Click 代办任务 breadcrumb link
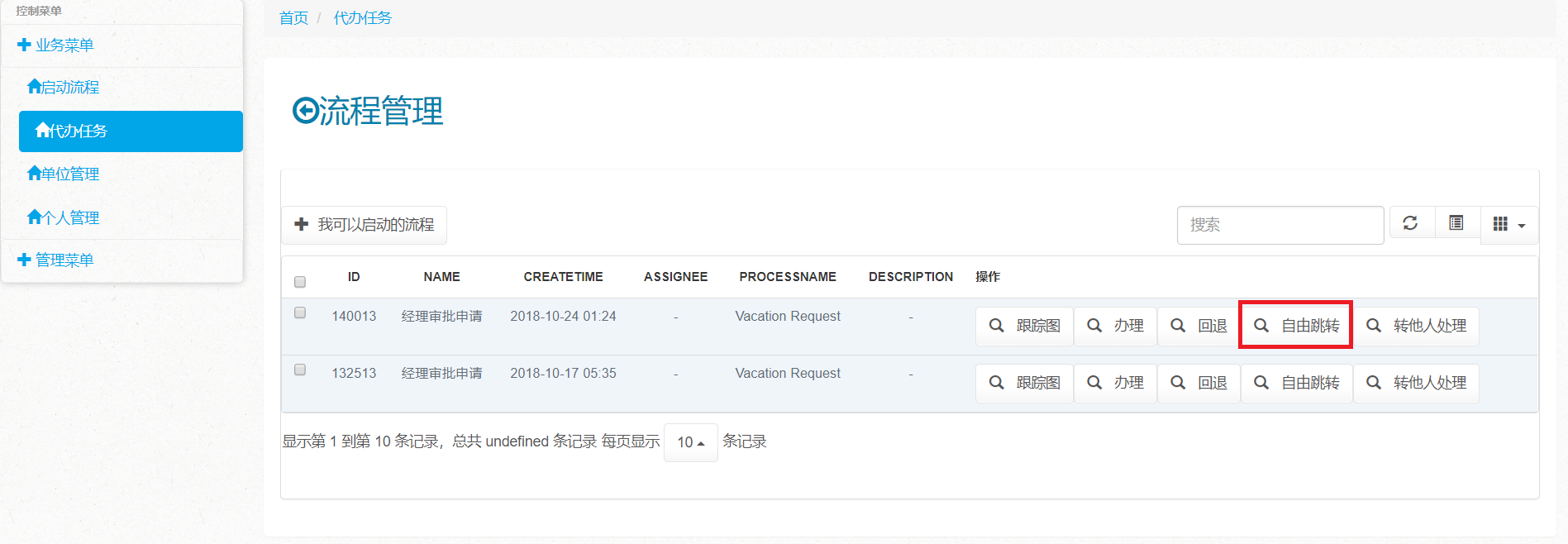Viewport: 1568px width, 544px height. (362, 18)
